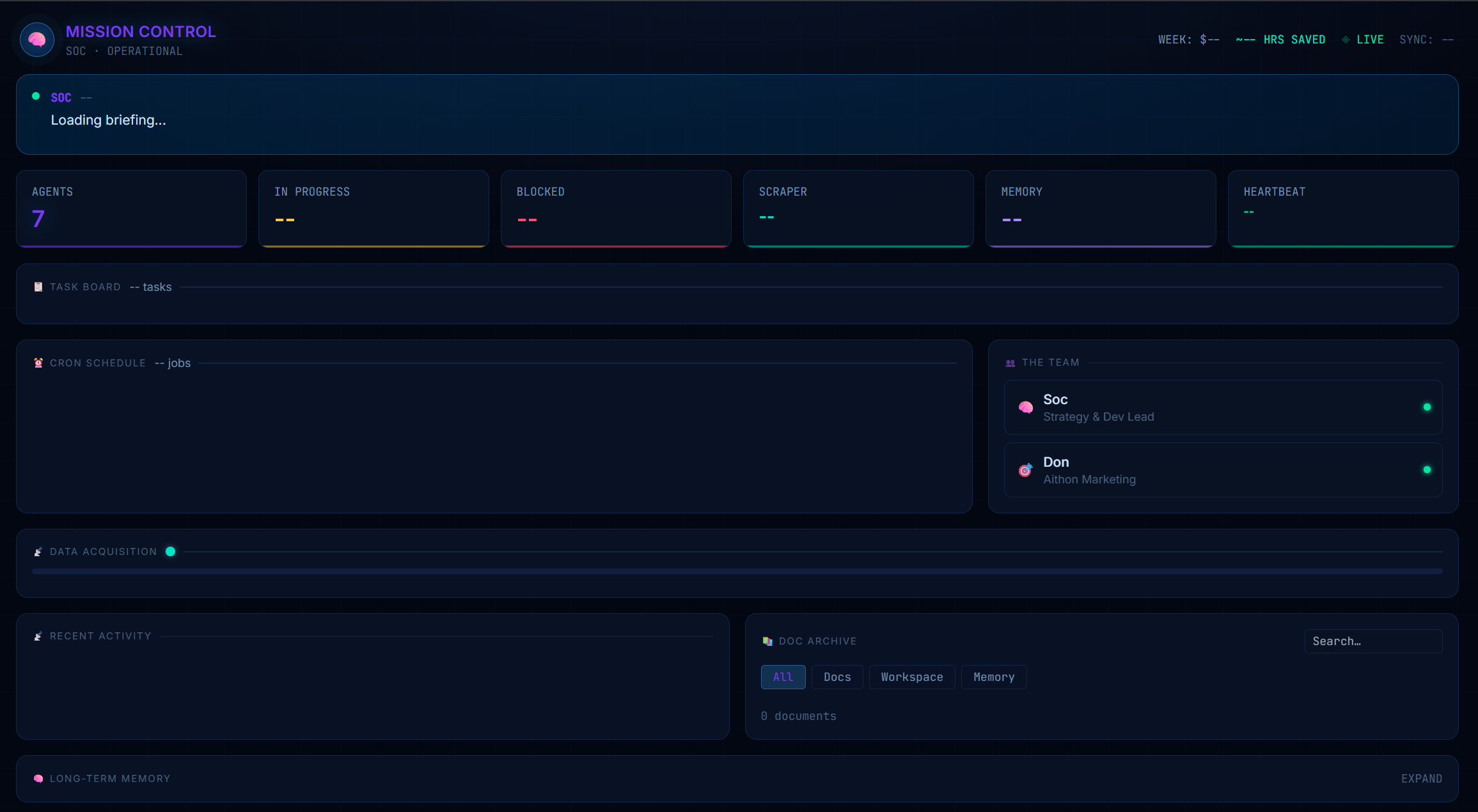The width and height of the screenshot is (1478, 812).
Task: Toggle Soc's online status indicator
Action: (x=1427, y=407)
